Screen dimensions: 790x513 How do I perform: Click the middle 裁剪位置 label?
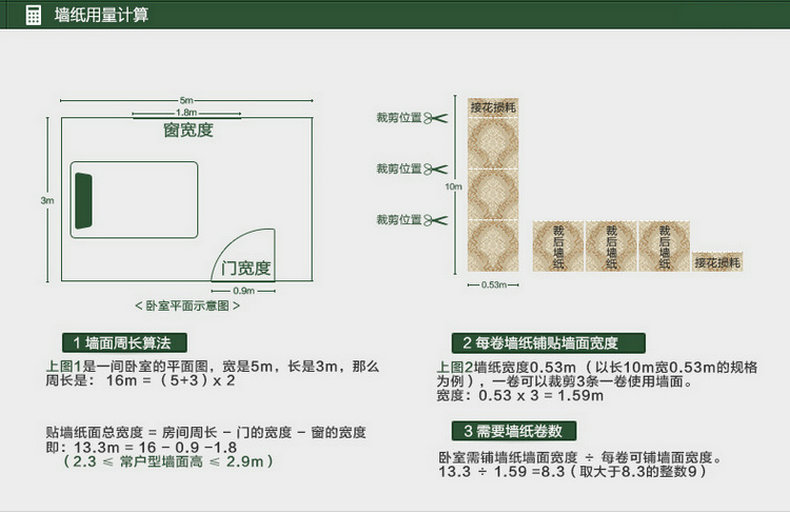399,169
